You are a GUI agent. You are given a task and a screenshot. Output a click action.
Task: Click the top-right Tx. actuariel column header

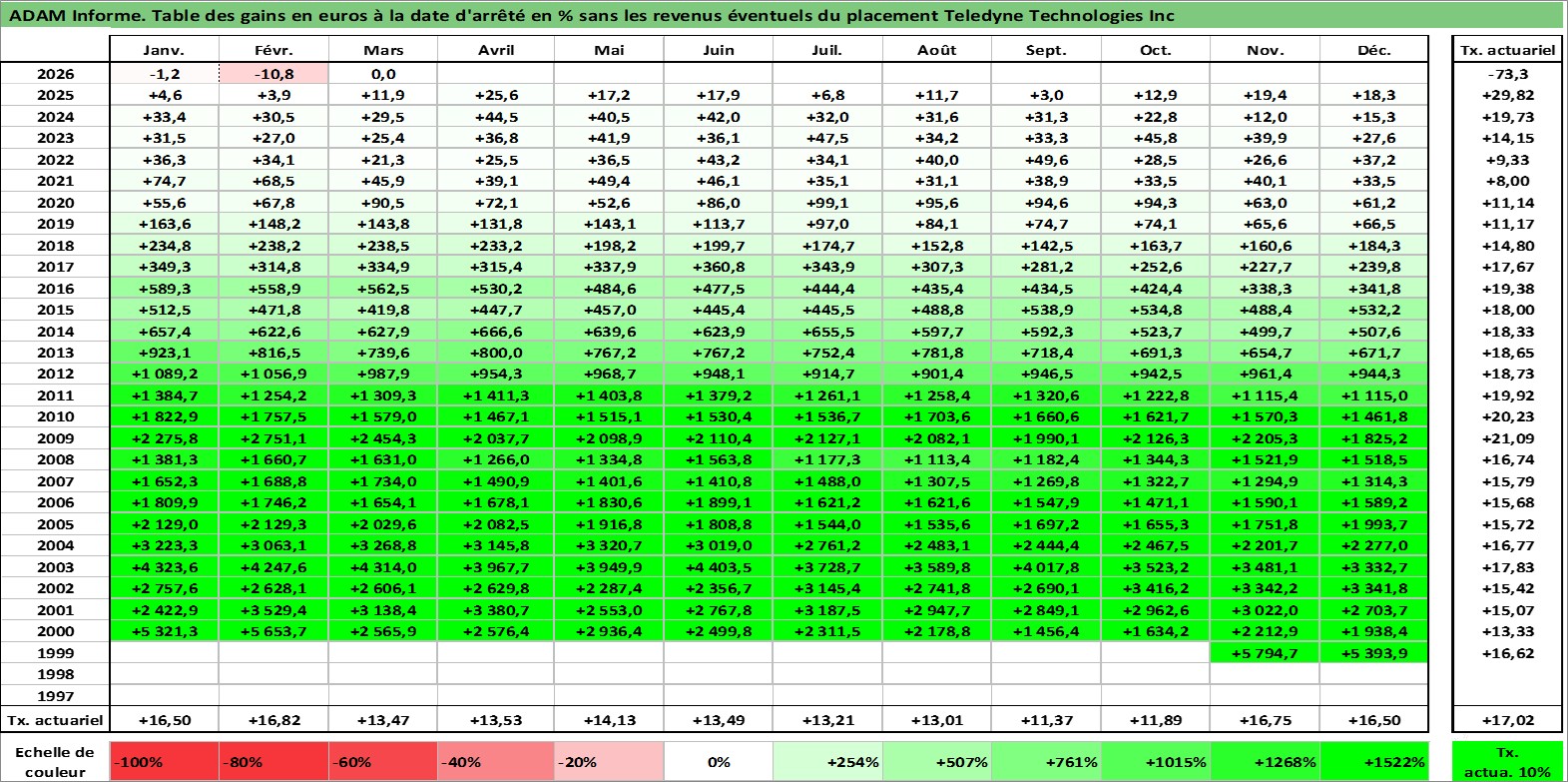[1507, 50]
